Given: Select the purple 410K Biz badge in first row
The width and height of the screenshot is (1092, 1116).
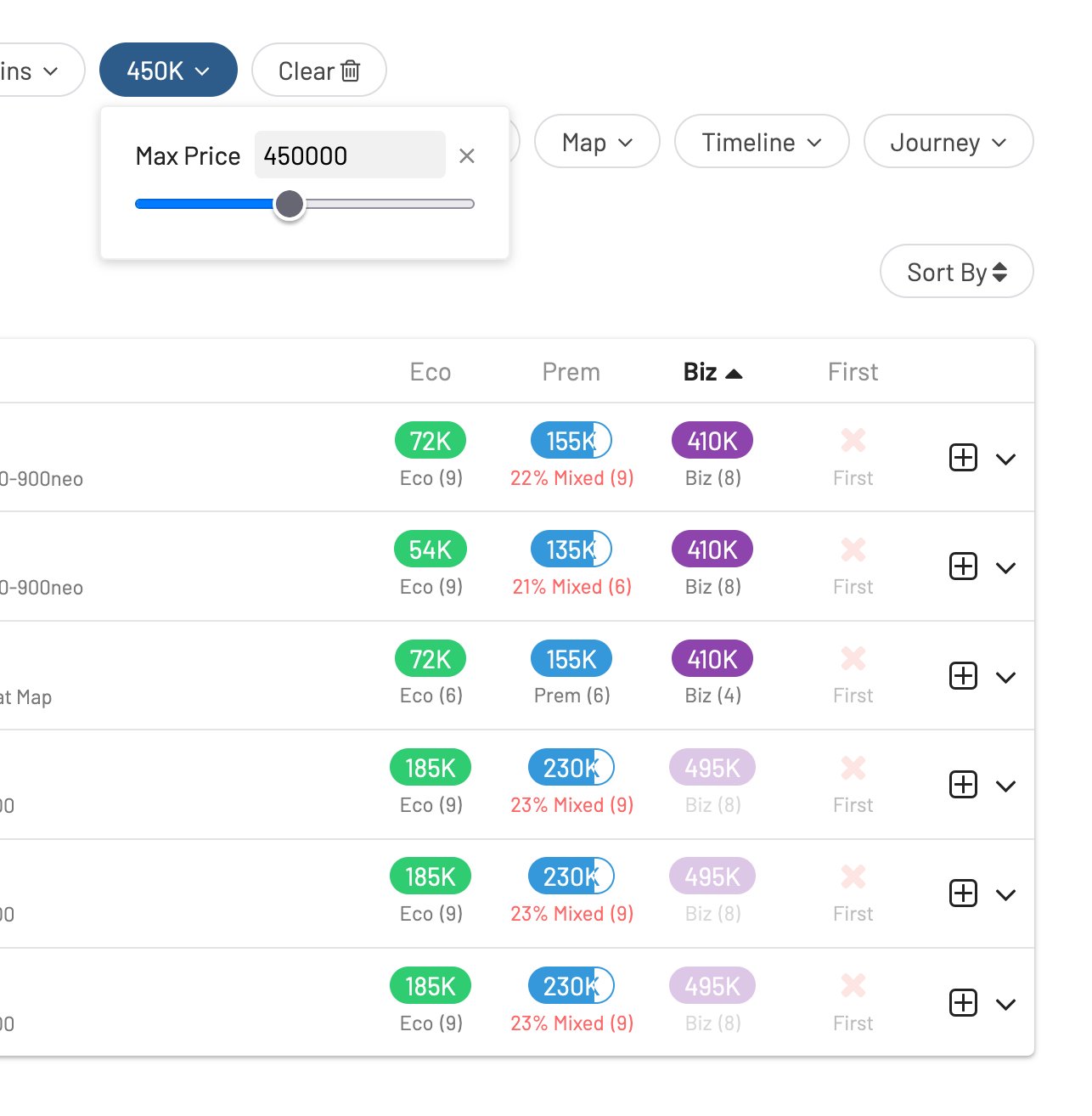Looking at the screenshot, I should click(x=712, y=441).
